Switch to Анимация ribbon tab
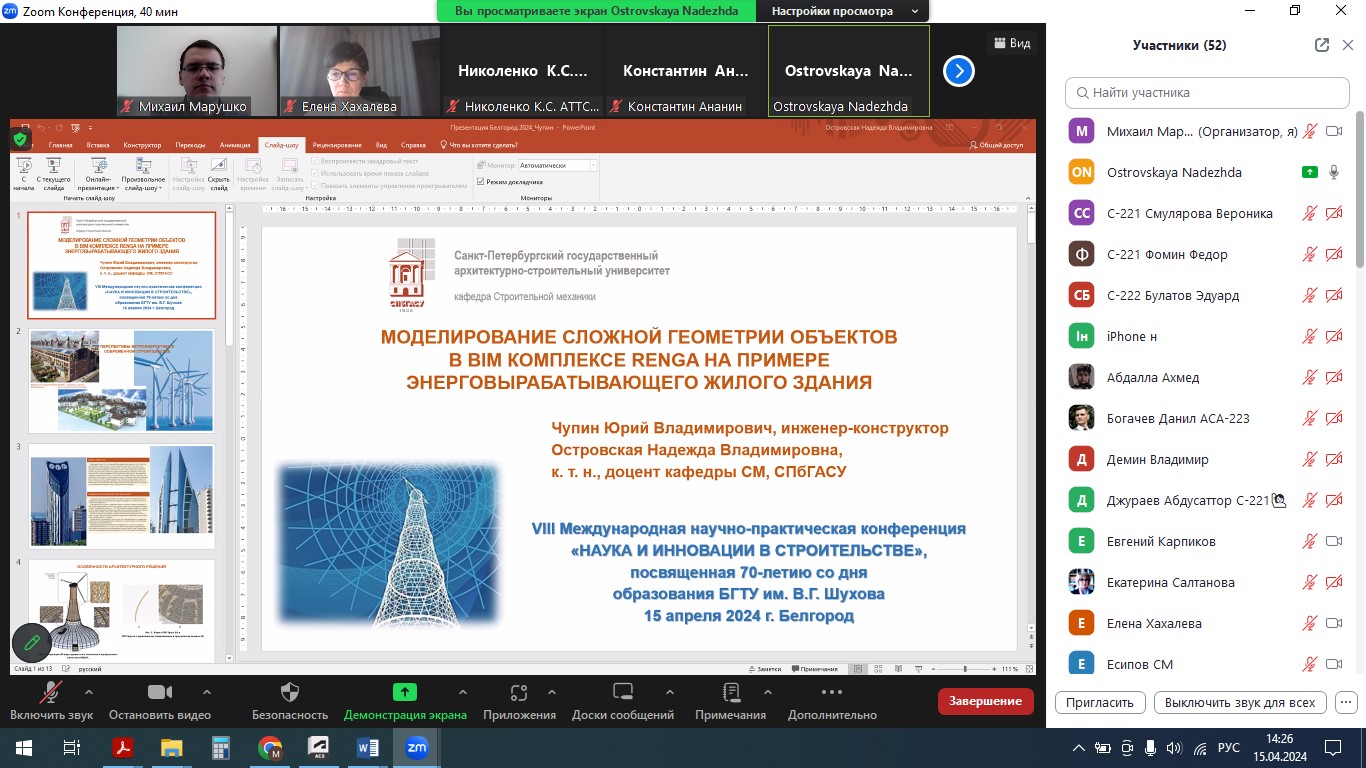This screenshot has height=768, width=1366. pyautogui.click(x=235, y=145)
